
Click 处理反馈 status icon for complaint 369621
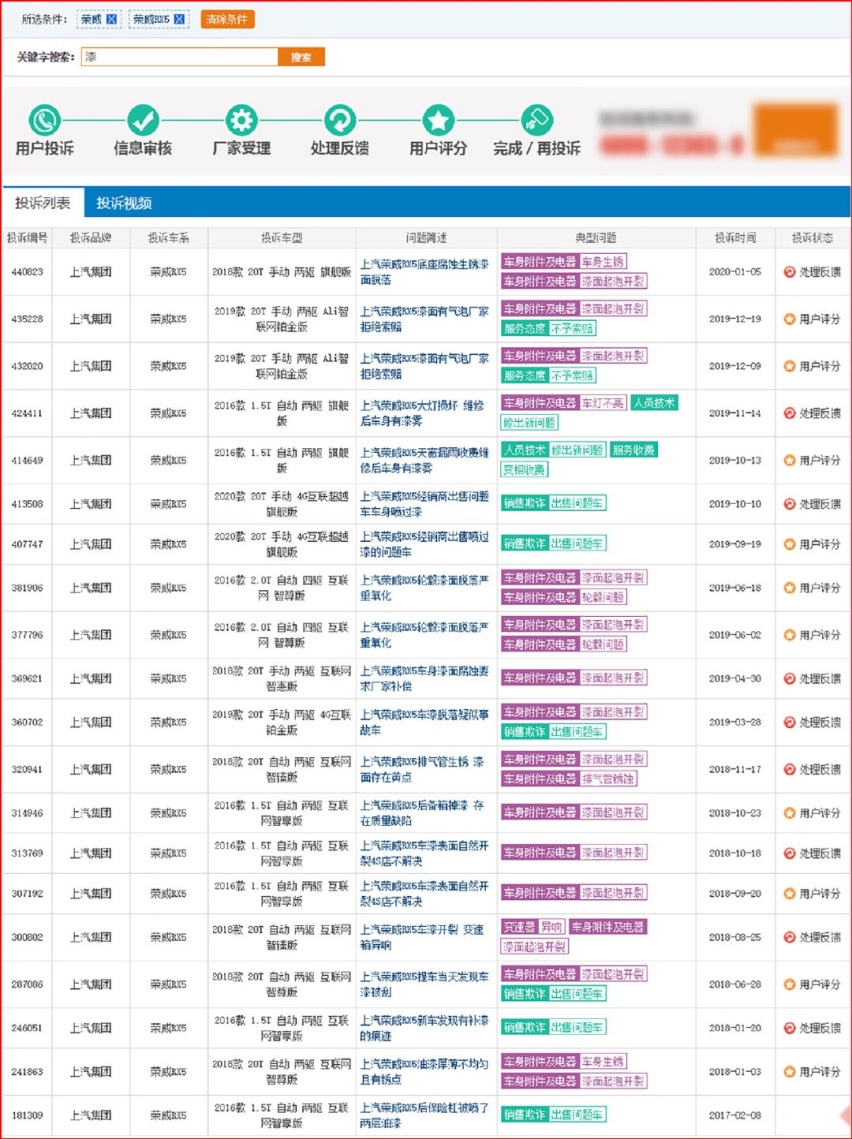click(790, 678)
